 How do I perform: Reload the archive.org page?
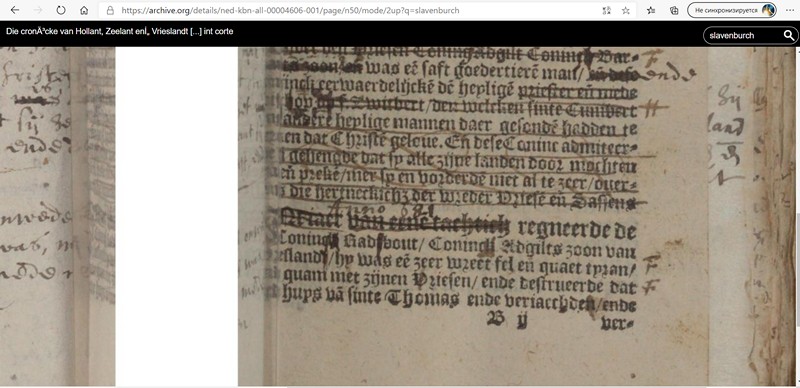(61, 10)
